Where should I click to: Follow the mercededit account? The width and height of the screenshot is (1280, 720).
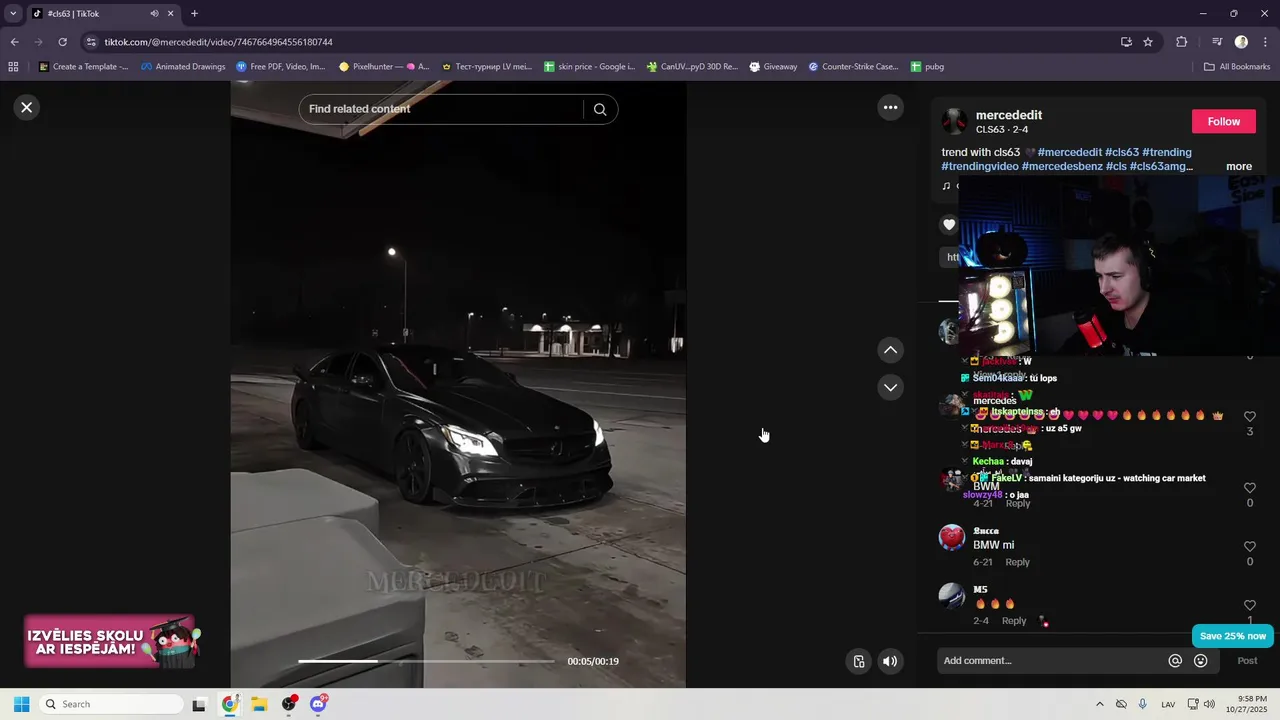coord(1223,121)
